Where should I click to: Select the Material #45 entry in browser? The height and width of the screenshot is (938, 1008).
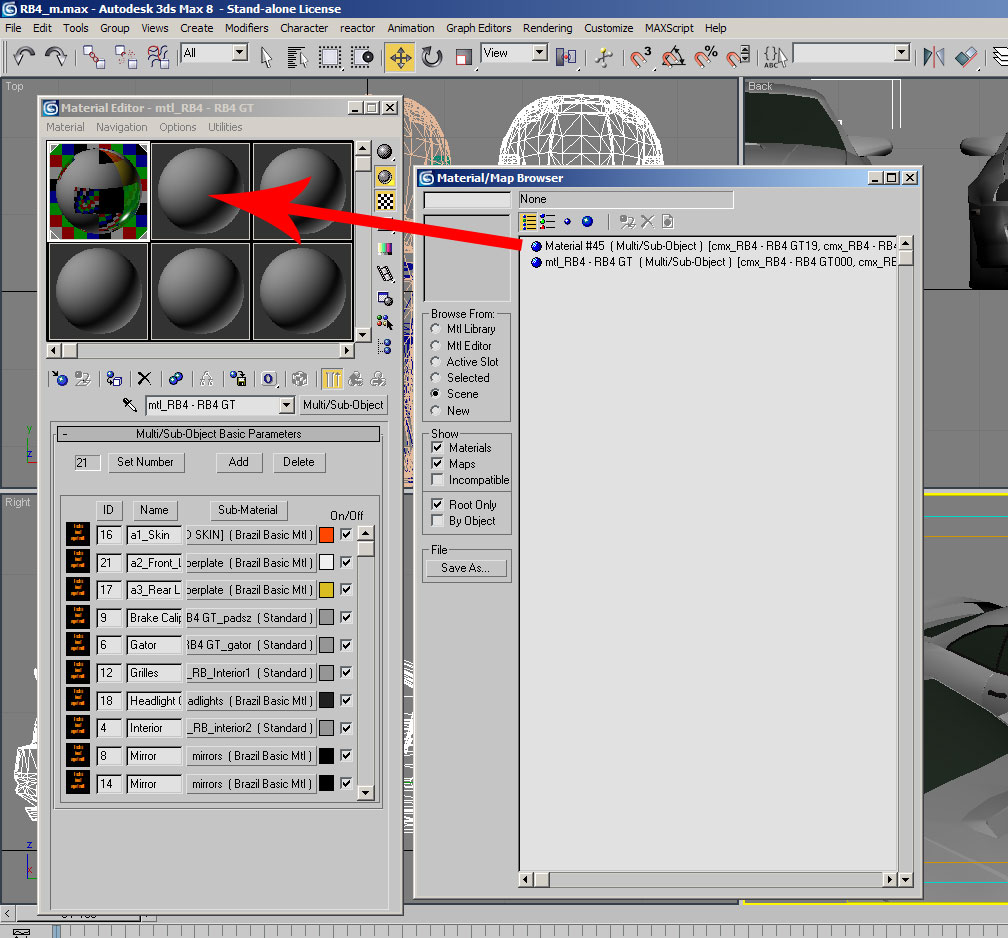click(712, 246)
